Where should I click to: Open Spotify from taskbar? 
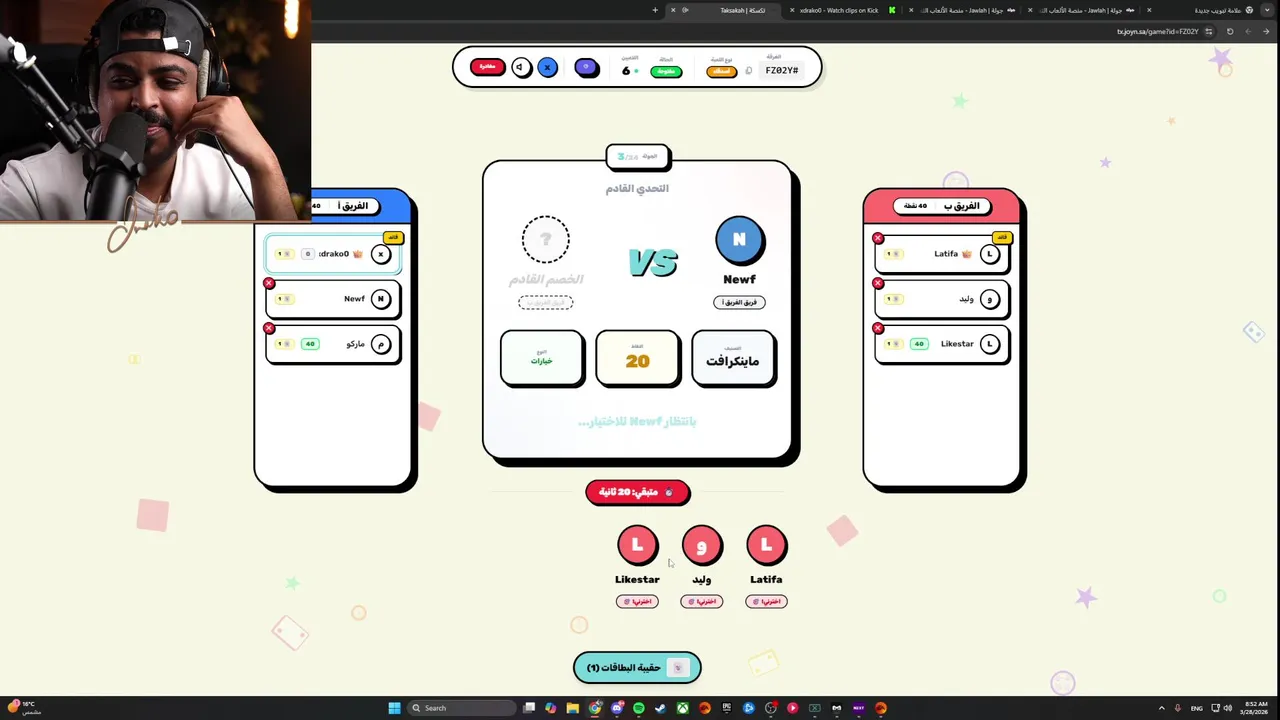tap(639, 708)
